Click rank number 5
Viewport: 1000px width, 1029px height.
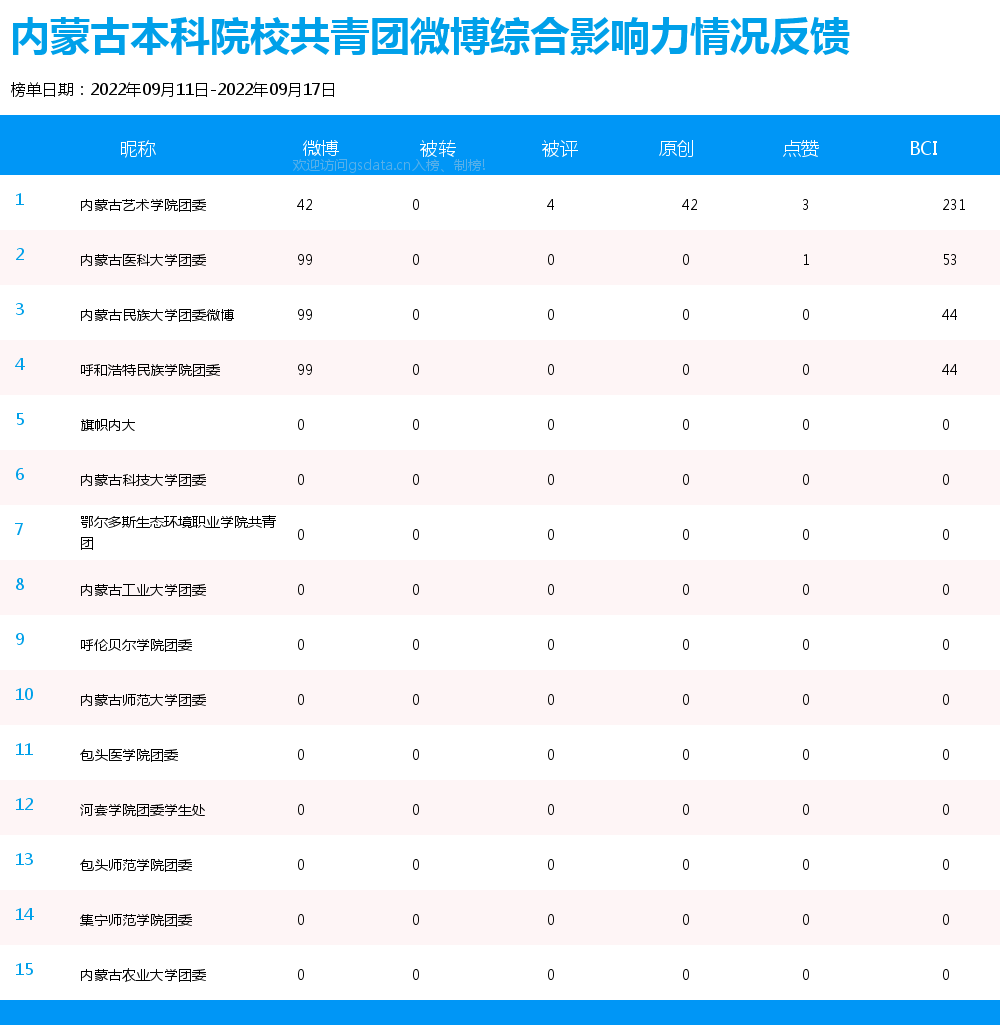pos(20,419)
